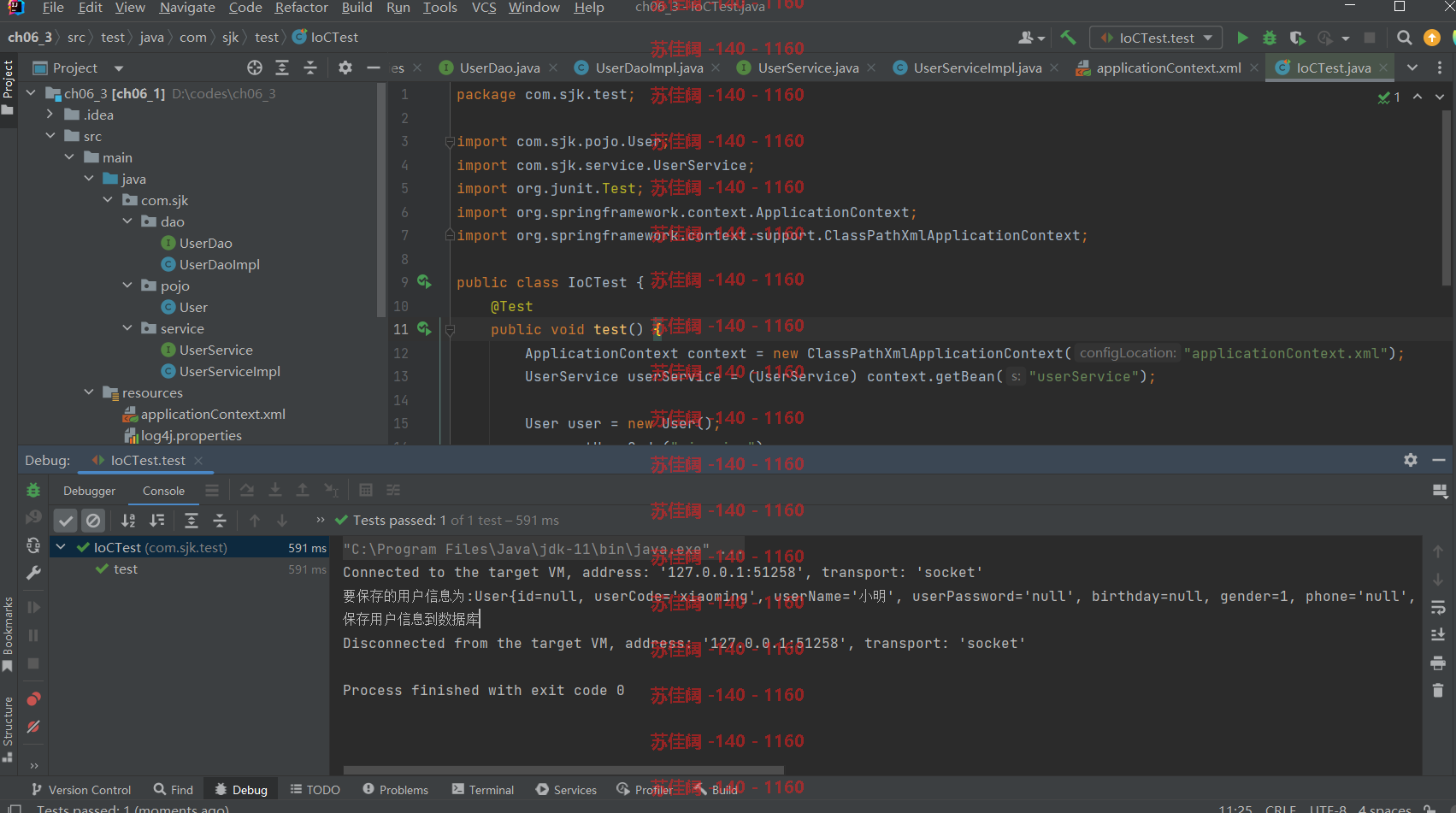Screen dimensions: 1456x813
Task: Open Search Everywhere magnifier icon
Action: 1404,38
